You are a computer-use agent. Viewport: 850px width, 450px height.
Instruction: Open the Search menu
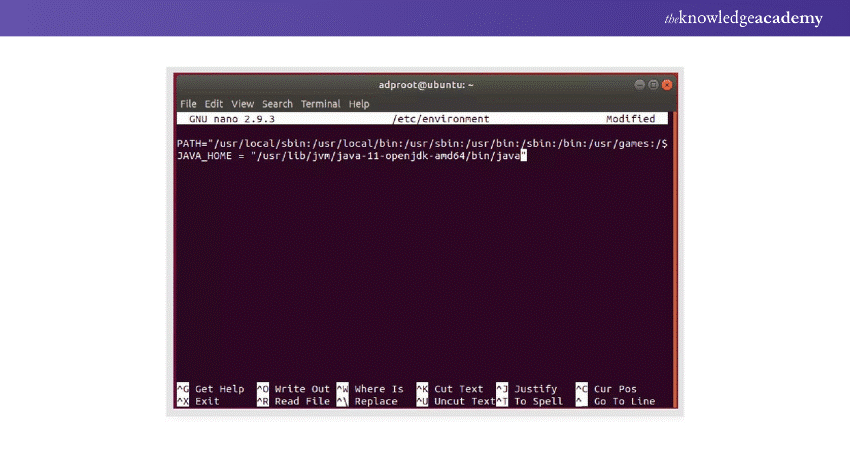277,104
